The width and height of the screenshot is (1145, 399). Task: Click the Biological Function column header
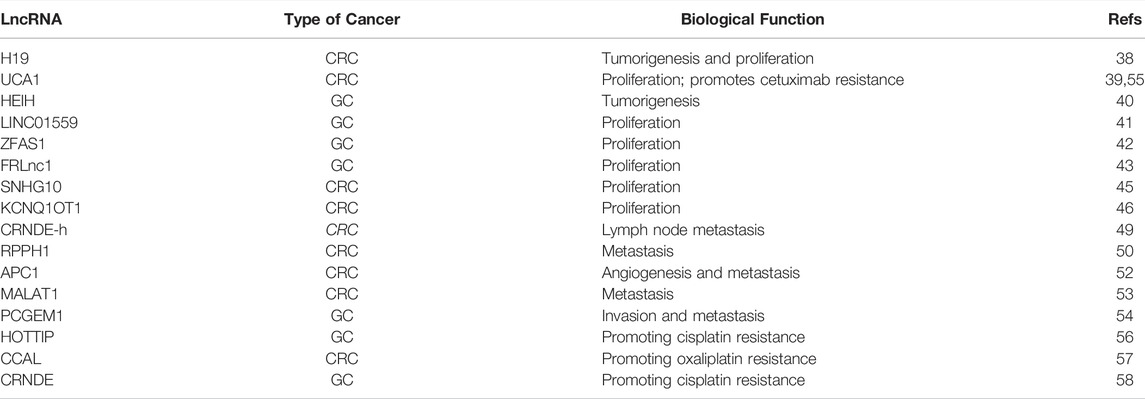[x=752, y=20]
